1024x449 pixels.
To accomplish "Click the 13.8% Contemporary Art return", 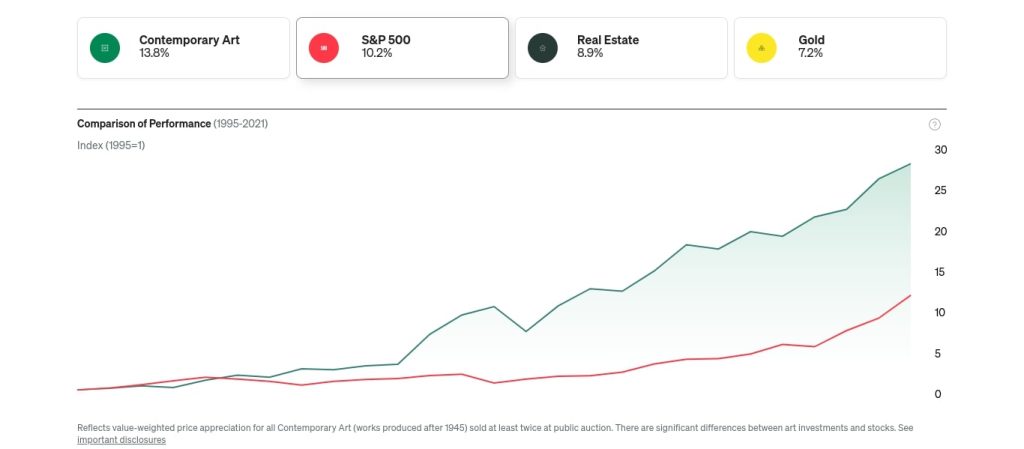I will [x=154, y=54].
